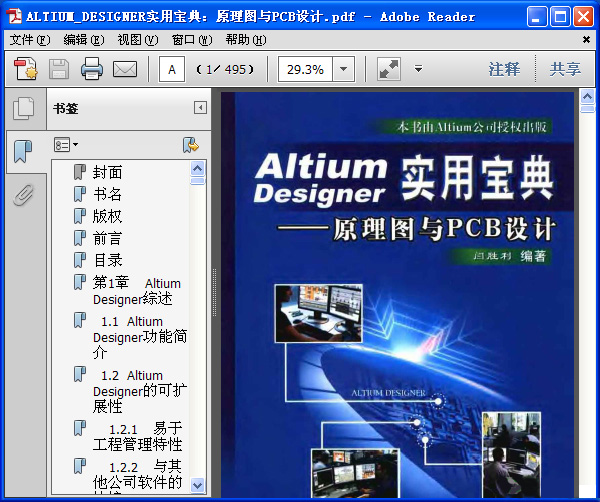
Task: Click the Save file toolbar icon
Action: pyautogui.click(x=59, y=69)
